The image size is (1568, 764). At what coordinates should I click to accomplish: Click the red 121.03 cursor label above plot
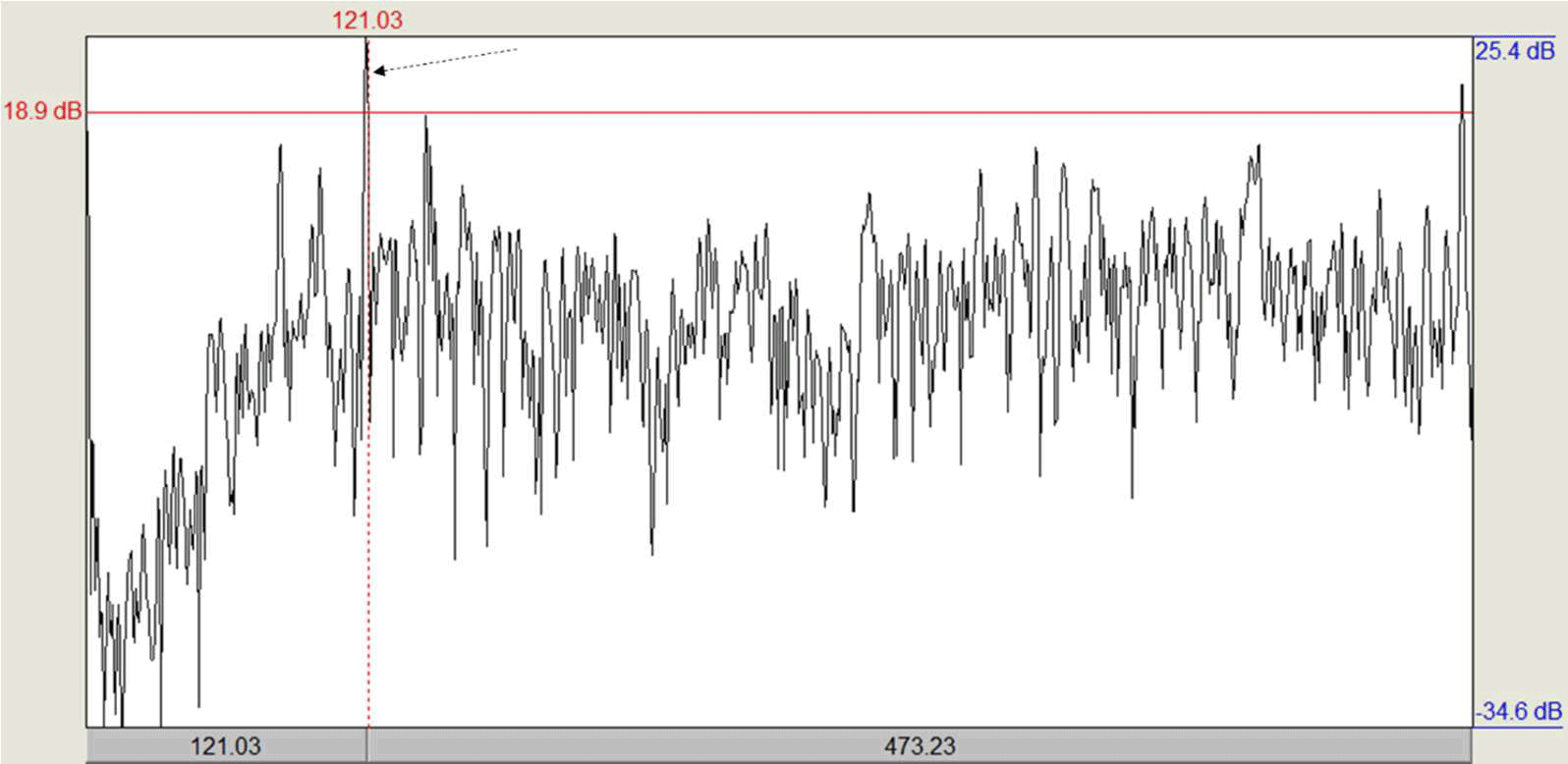pos(366,20)
